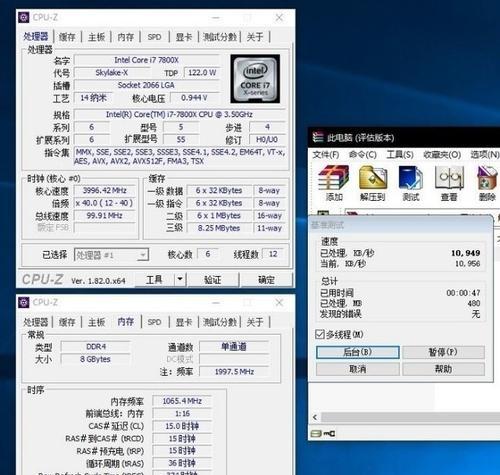The image size is (500, 475).
Task: Open Bench (测试分数) tab in top CPU-Z
Action: (x=220, y=37)
